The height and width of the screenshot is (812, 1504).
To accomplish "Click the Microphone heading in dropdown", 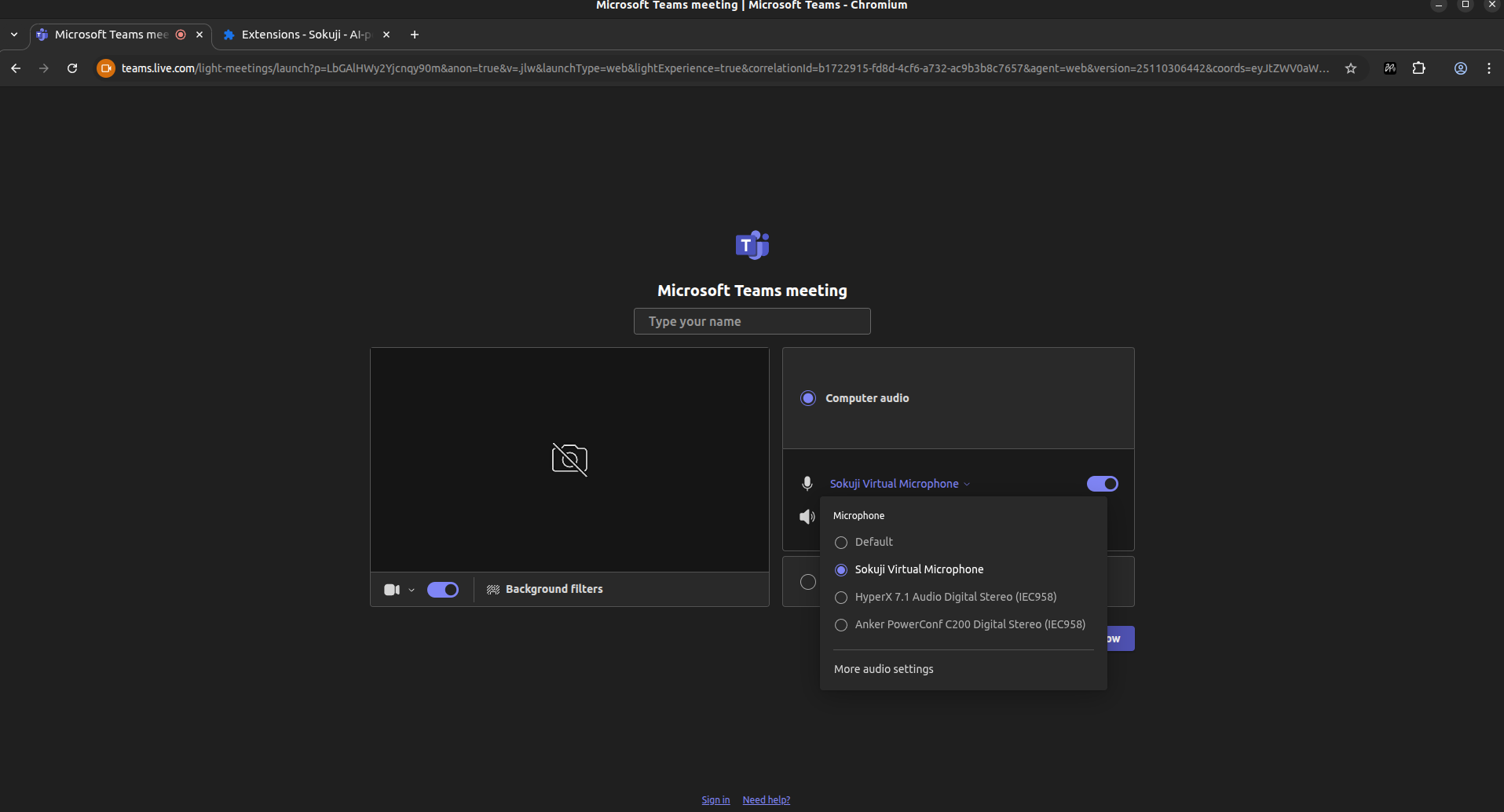I will click(858, 516).
